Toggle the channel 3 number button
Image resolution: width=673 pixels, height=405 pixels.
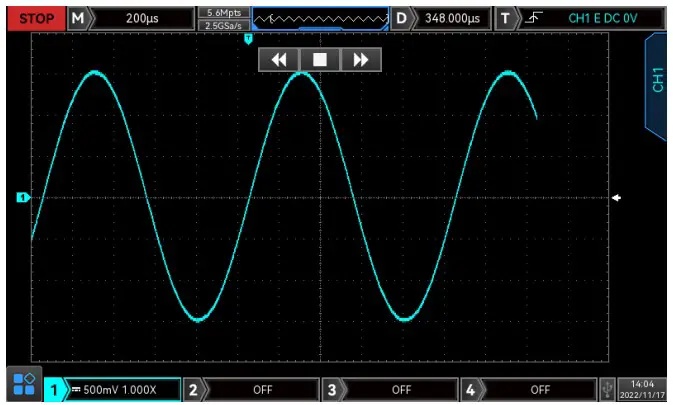coord(332,390)
